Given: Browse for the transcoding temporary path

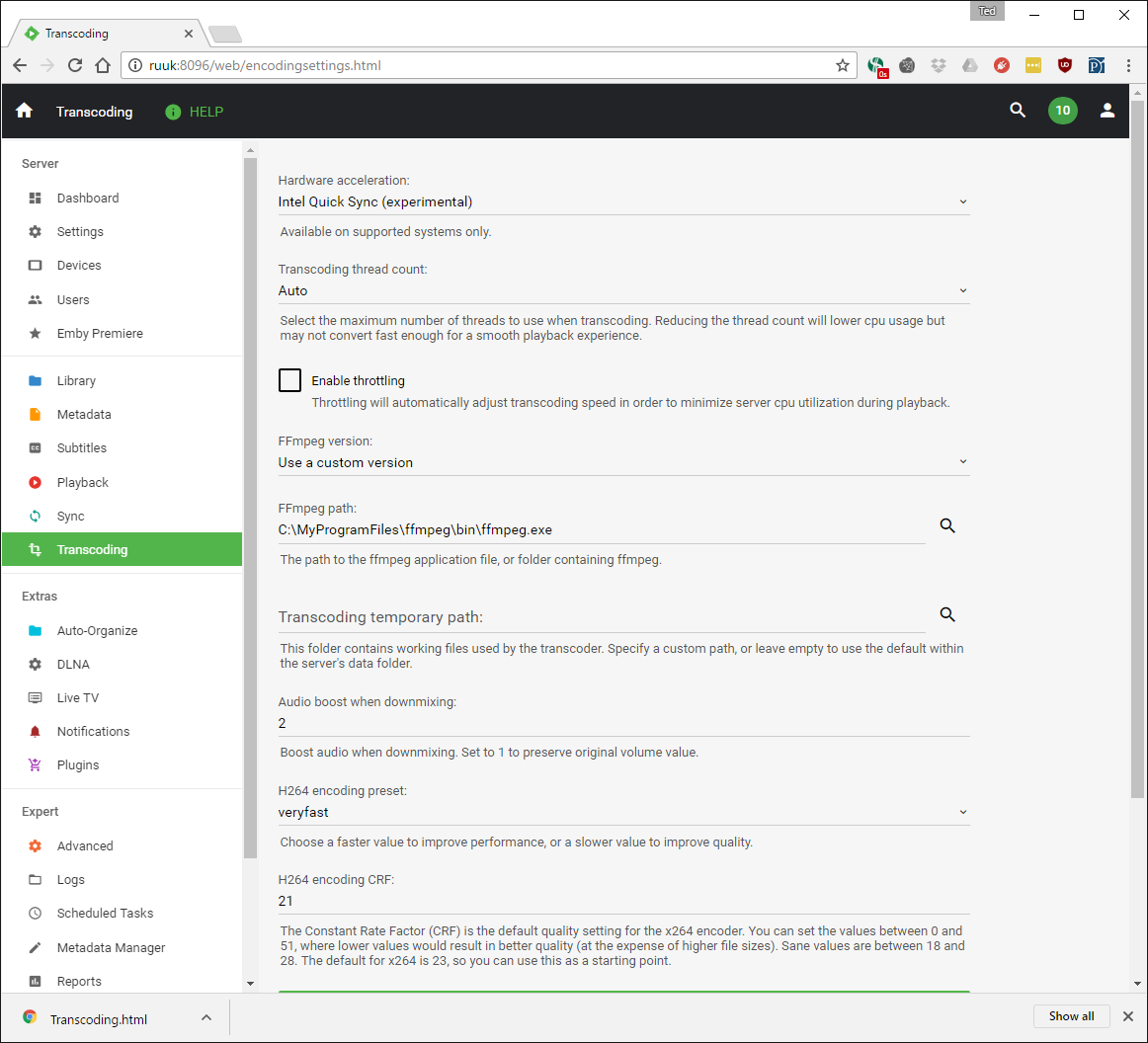Looking at the screenshot, I should 947,614.
